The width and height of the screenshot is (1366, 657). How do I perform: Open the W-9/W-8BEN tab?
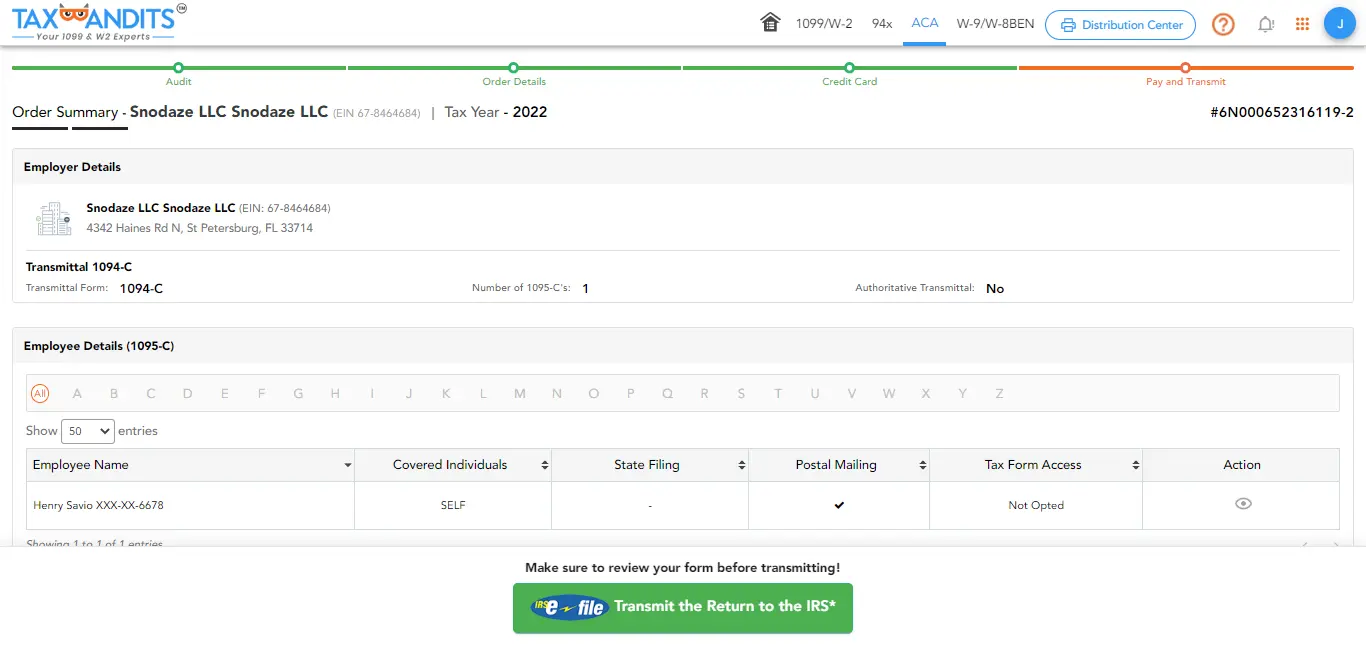[x=995, y=24]
